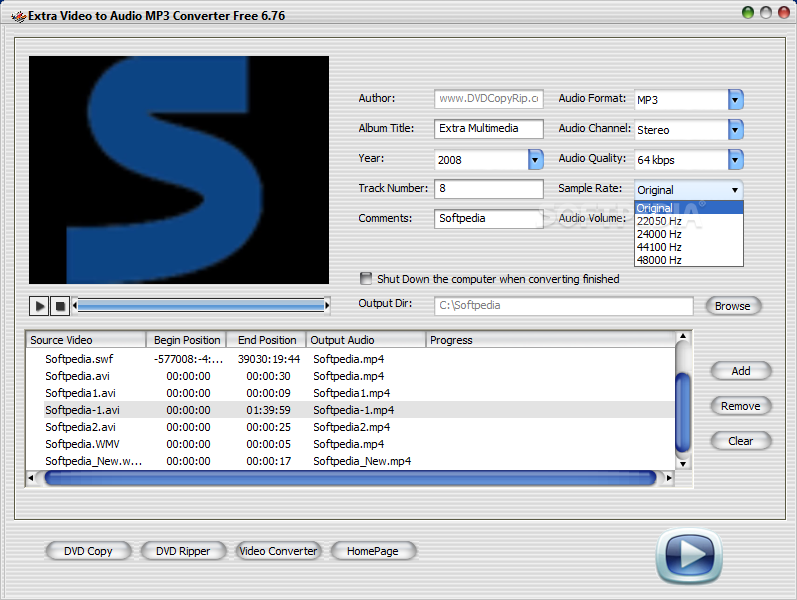Select the Softpedia.swf row

tap(351, 359)
